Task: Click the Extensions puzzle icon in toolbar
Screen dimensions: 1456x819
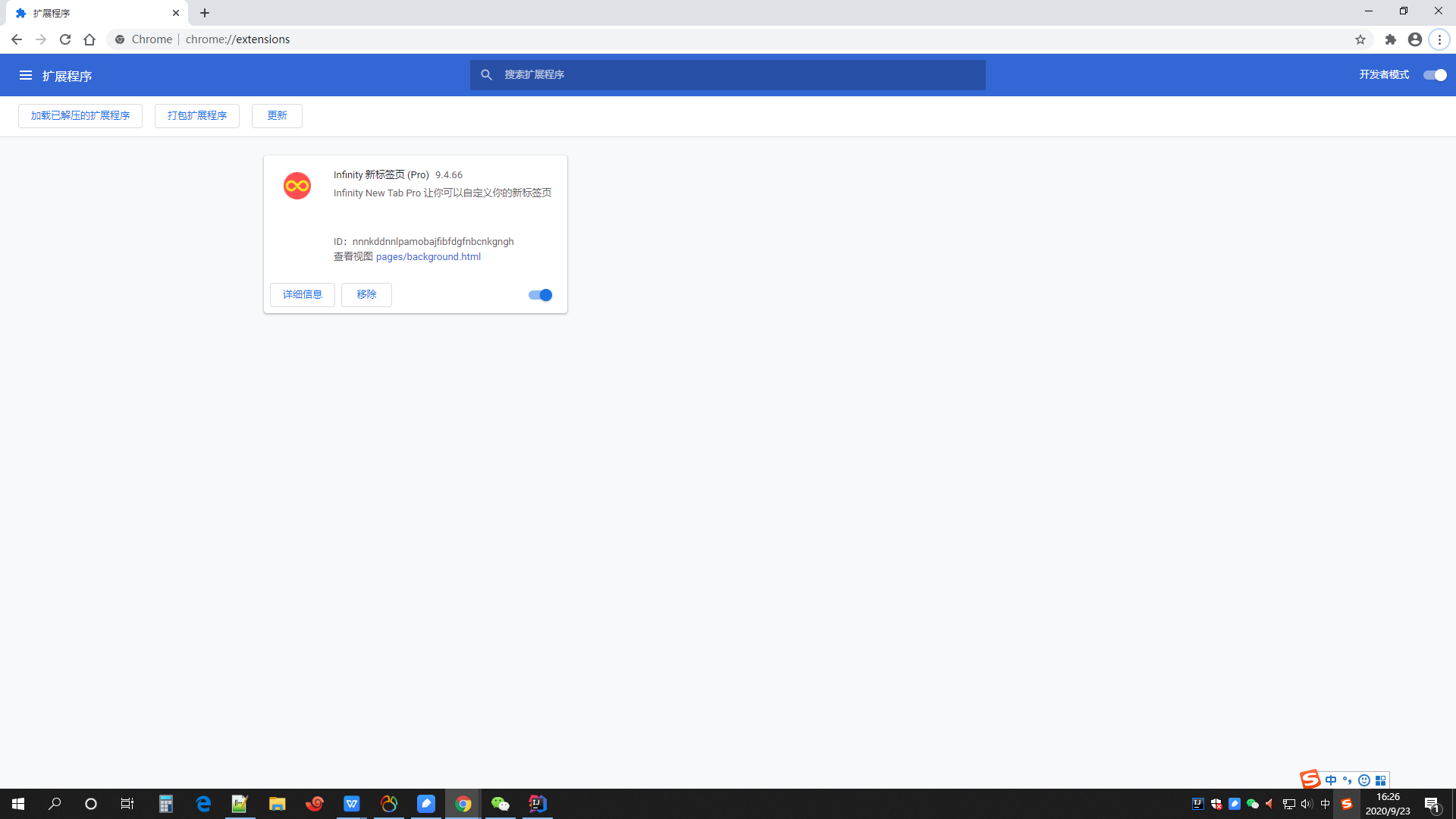Action: click(x=1390, y=39)
